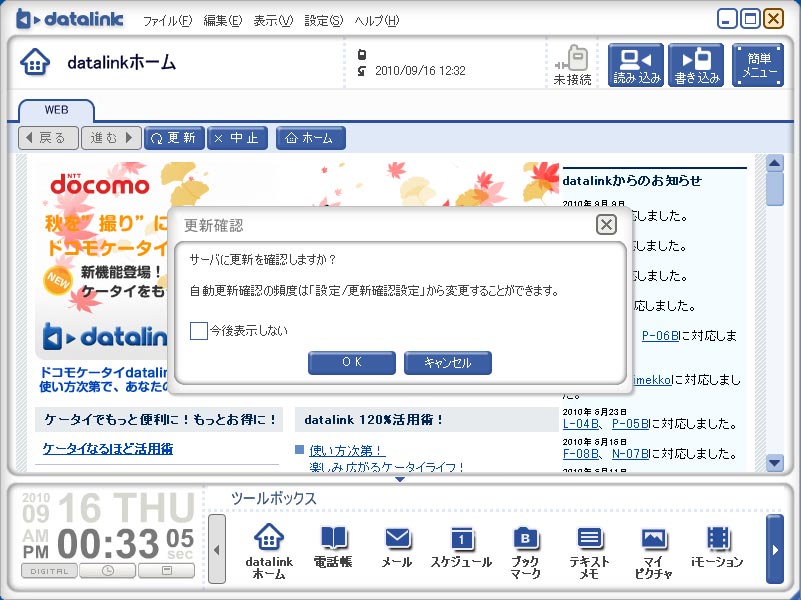Open the P-05B model link
801x600 pixels.
pos(630,423)
